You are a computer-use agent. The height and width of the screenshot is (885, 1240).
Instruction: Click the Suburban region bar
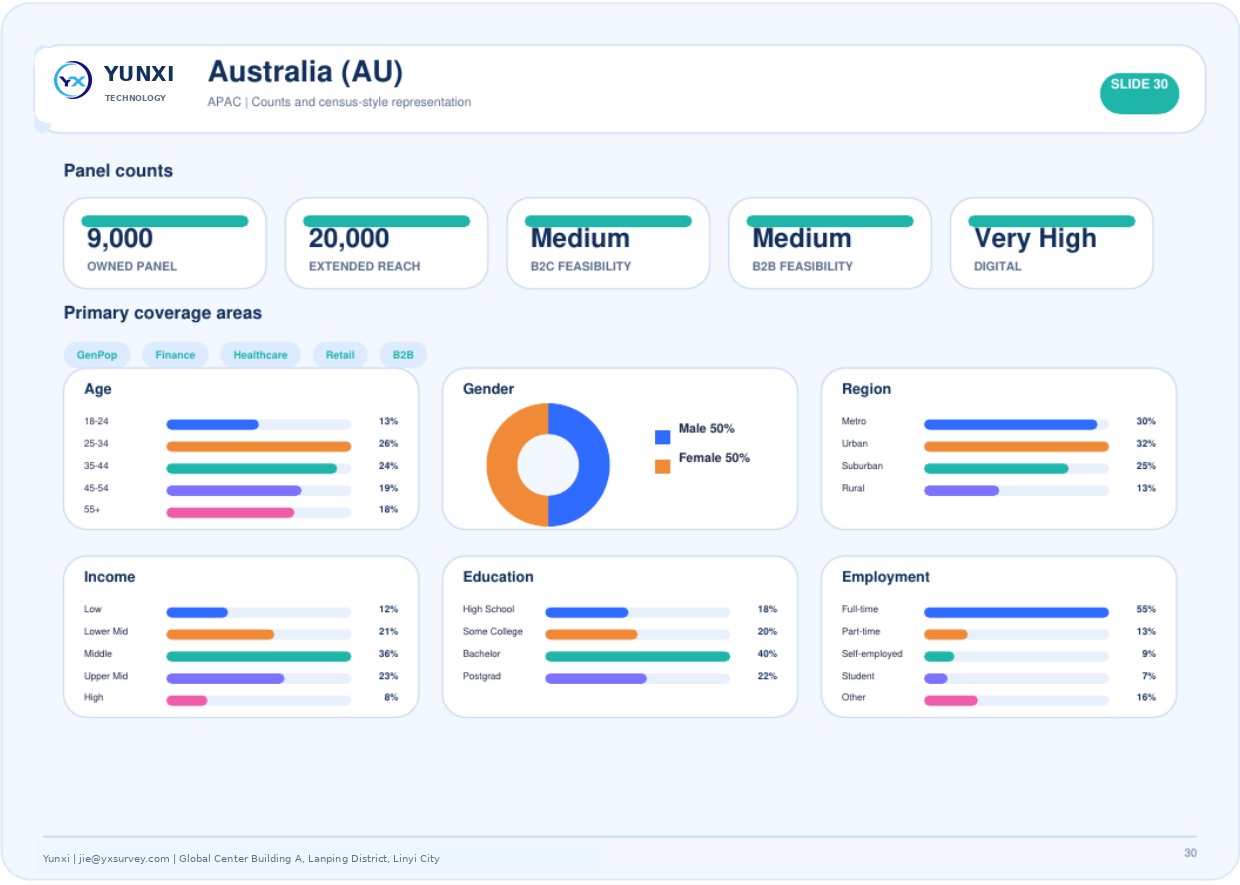(x=996, y=469)
